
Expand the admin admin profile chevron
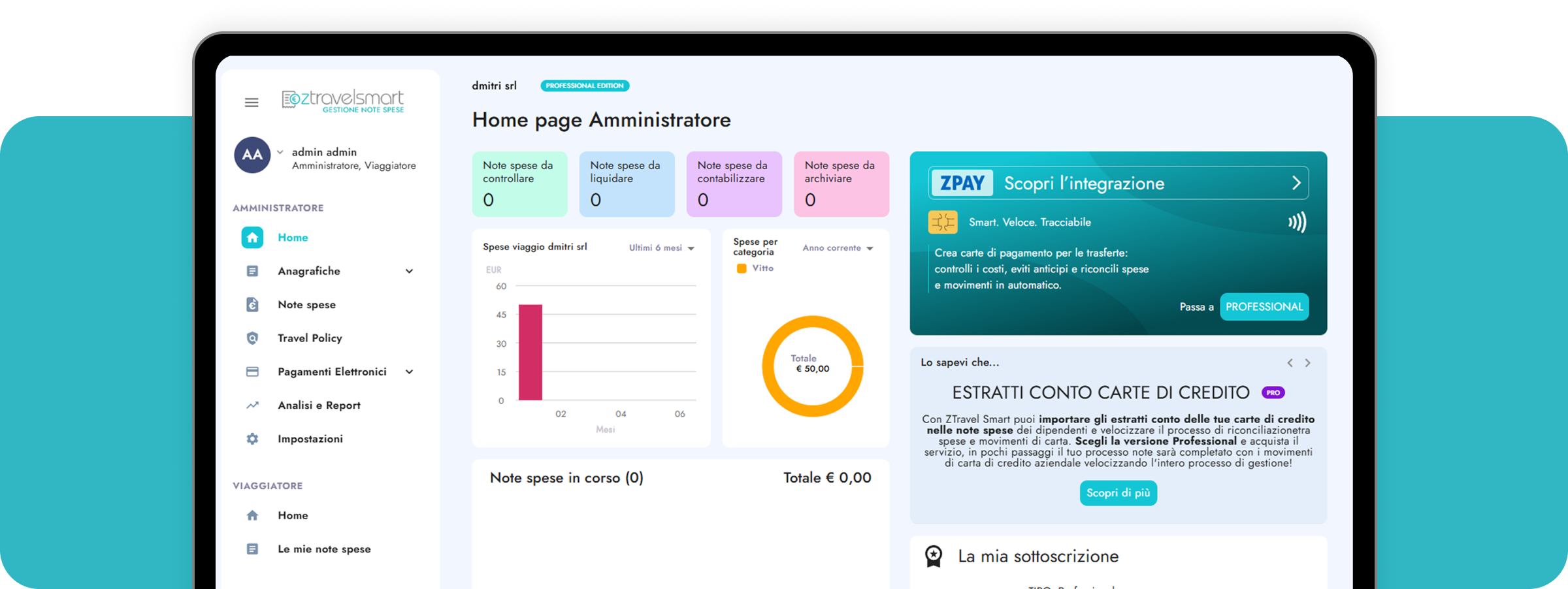[x=280, y=152]
